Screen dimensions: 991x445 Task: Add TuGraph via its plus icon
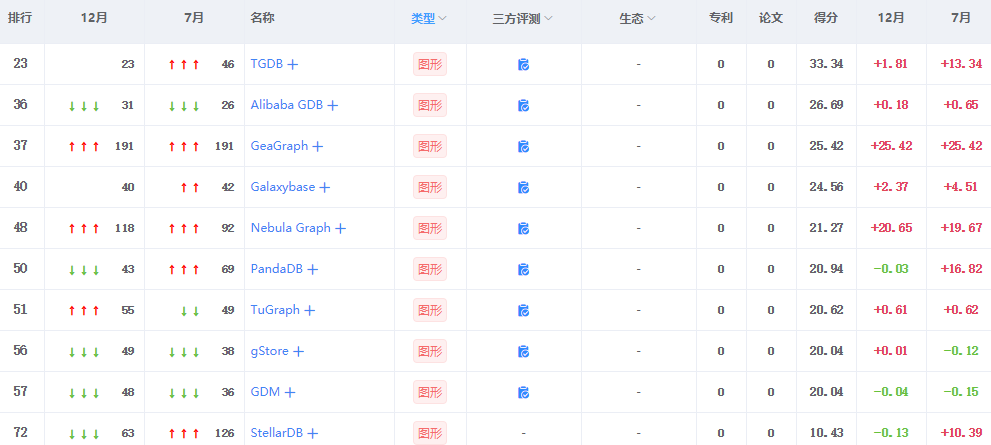[x=310, y=311]
